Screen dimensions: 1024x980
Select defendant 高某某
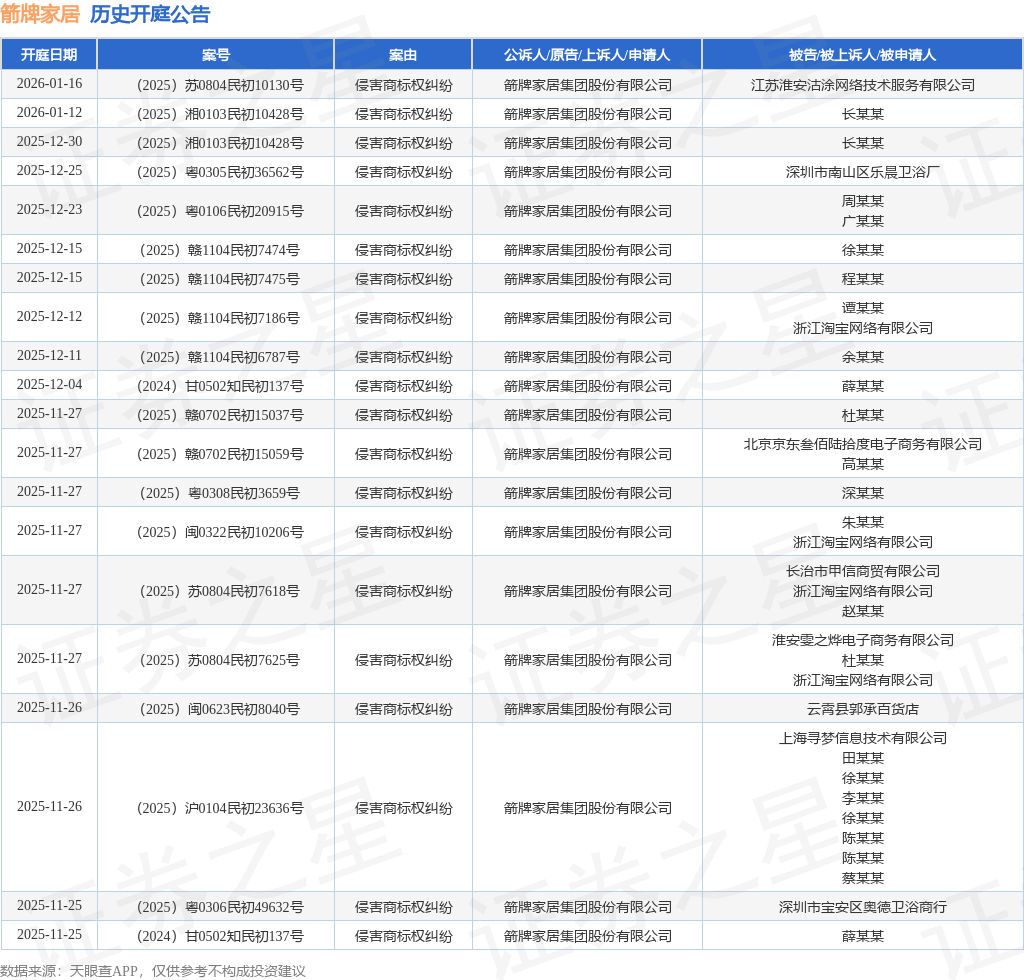click(863, 464)
